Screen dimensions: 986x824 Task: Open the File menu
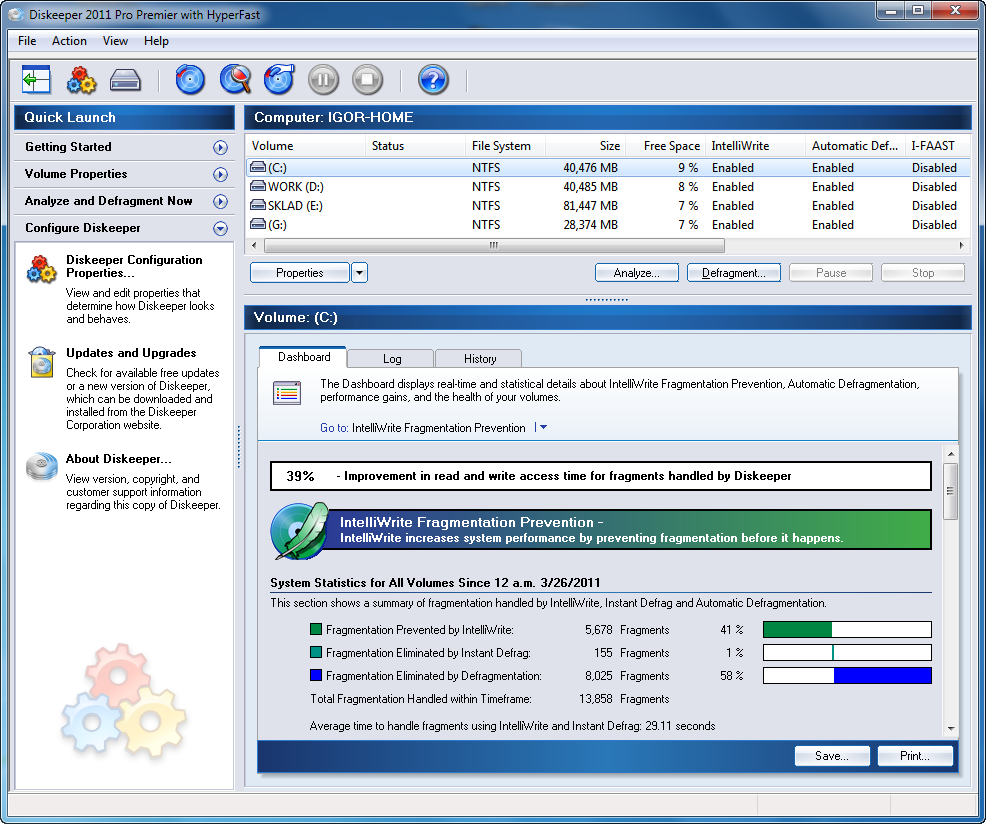pos(27,41)
